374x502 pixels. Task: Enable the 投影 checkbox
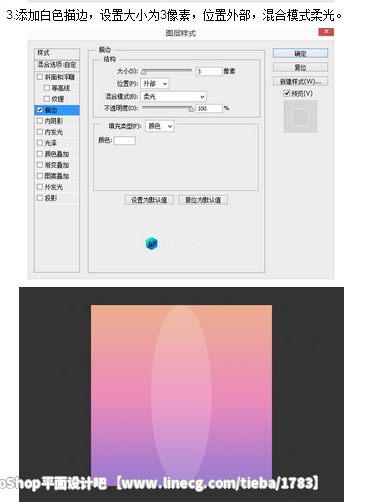(40, 198)
